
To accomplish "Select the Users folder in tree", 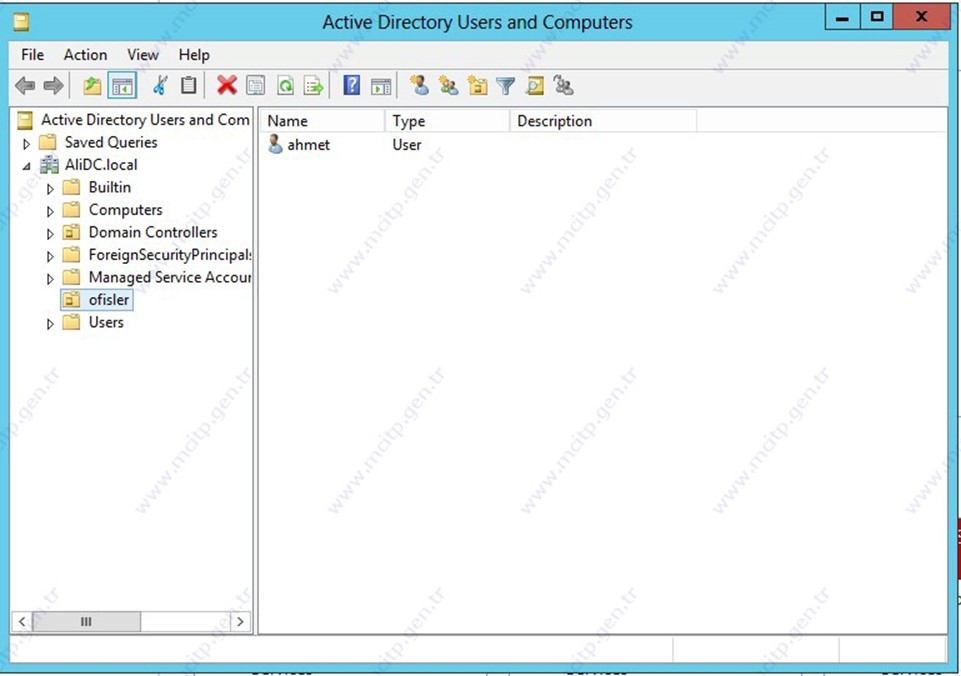I will [x=106, y=322].
